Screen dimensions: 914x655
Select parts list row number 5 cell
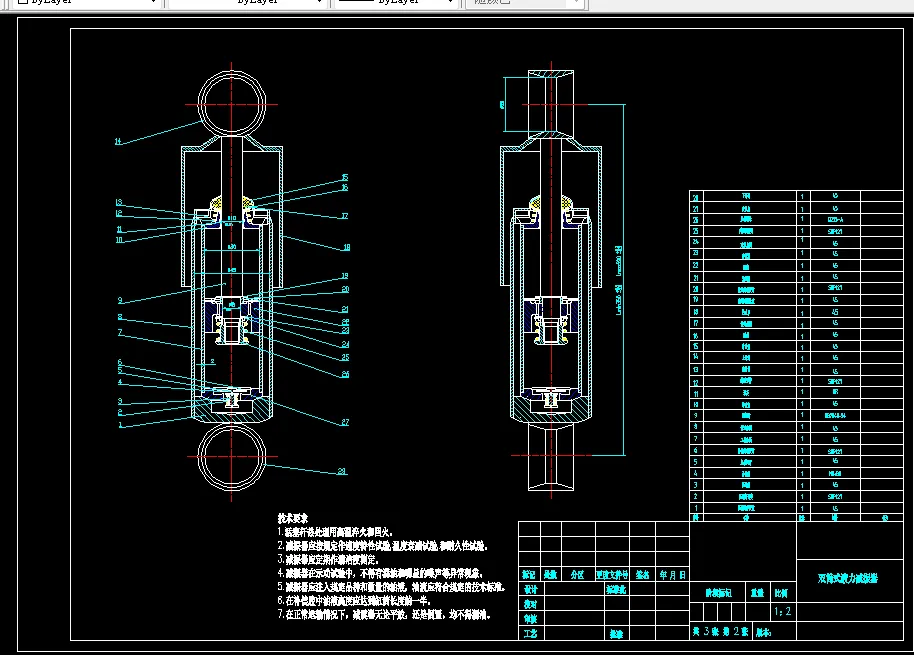(x=695, y=462)
